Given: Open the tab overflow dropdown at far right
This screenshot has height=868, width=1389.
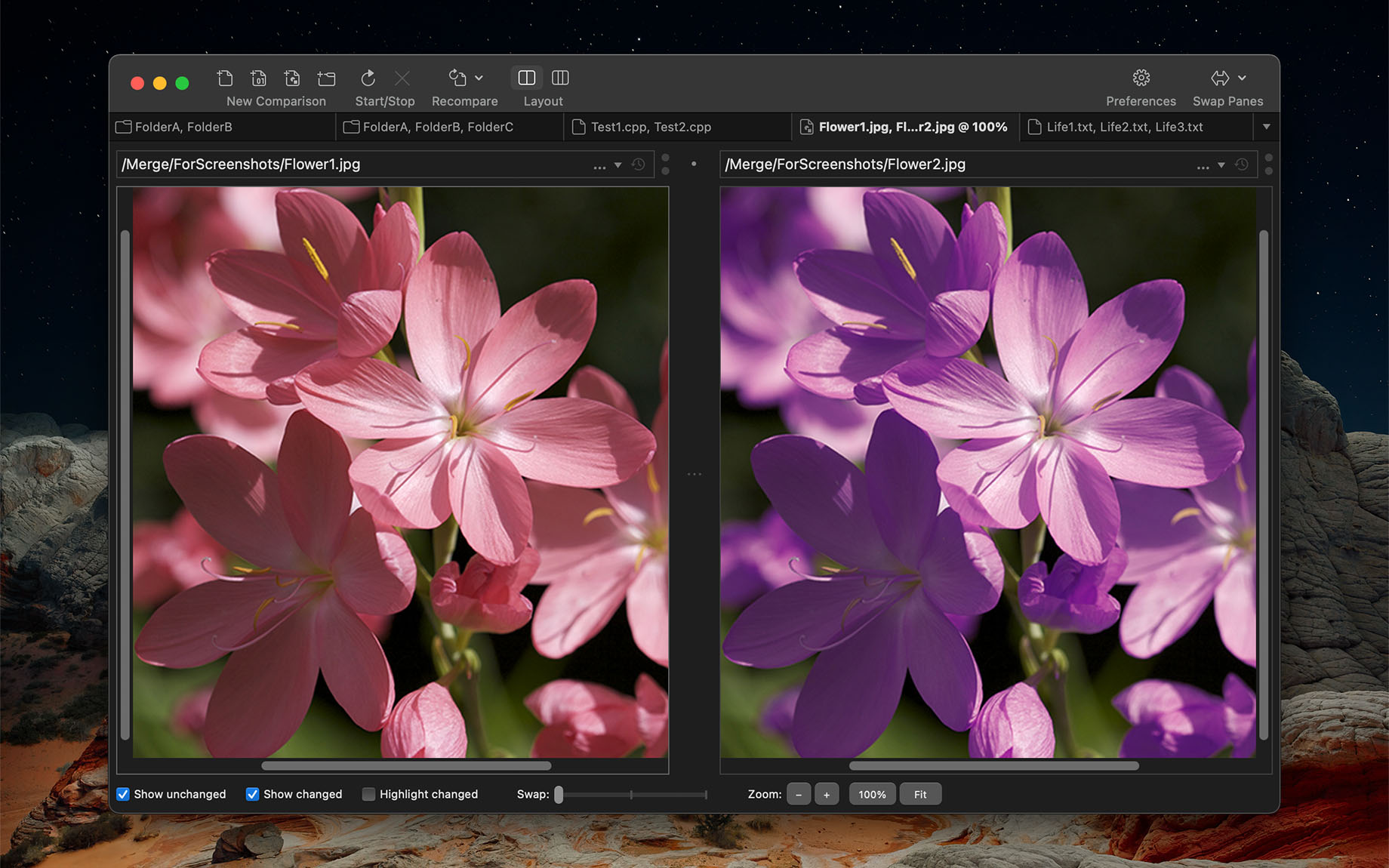Looking at the screenshot, I should 1267,127.
